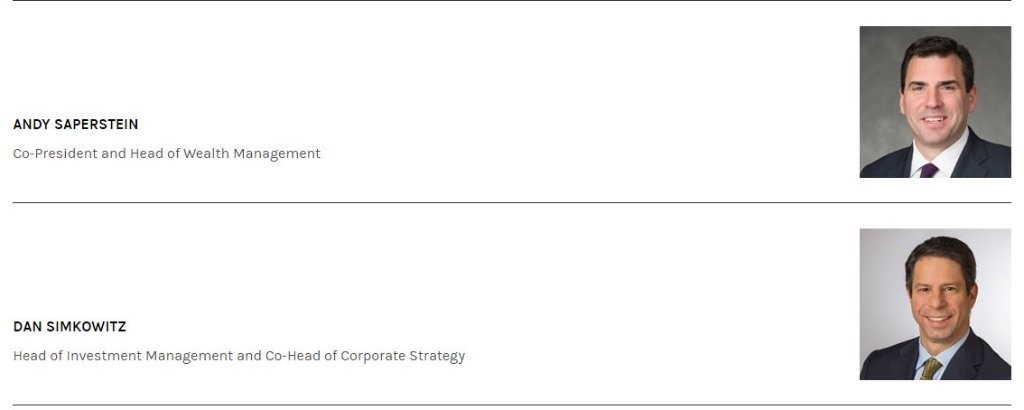Open Dan Simkowitz's headshot photo
Image resolution: width=1024 pixels, height=410 pixels.
point(935,304)
